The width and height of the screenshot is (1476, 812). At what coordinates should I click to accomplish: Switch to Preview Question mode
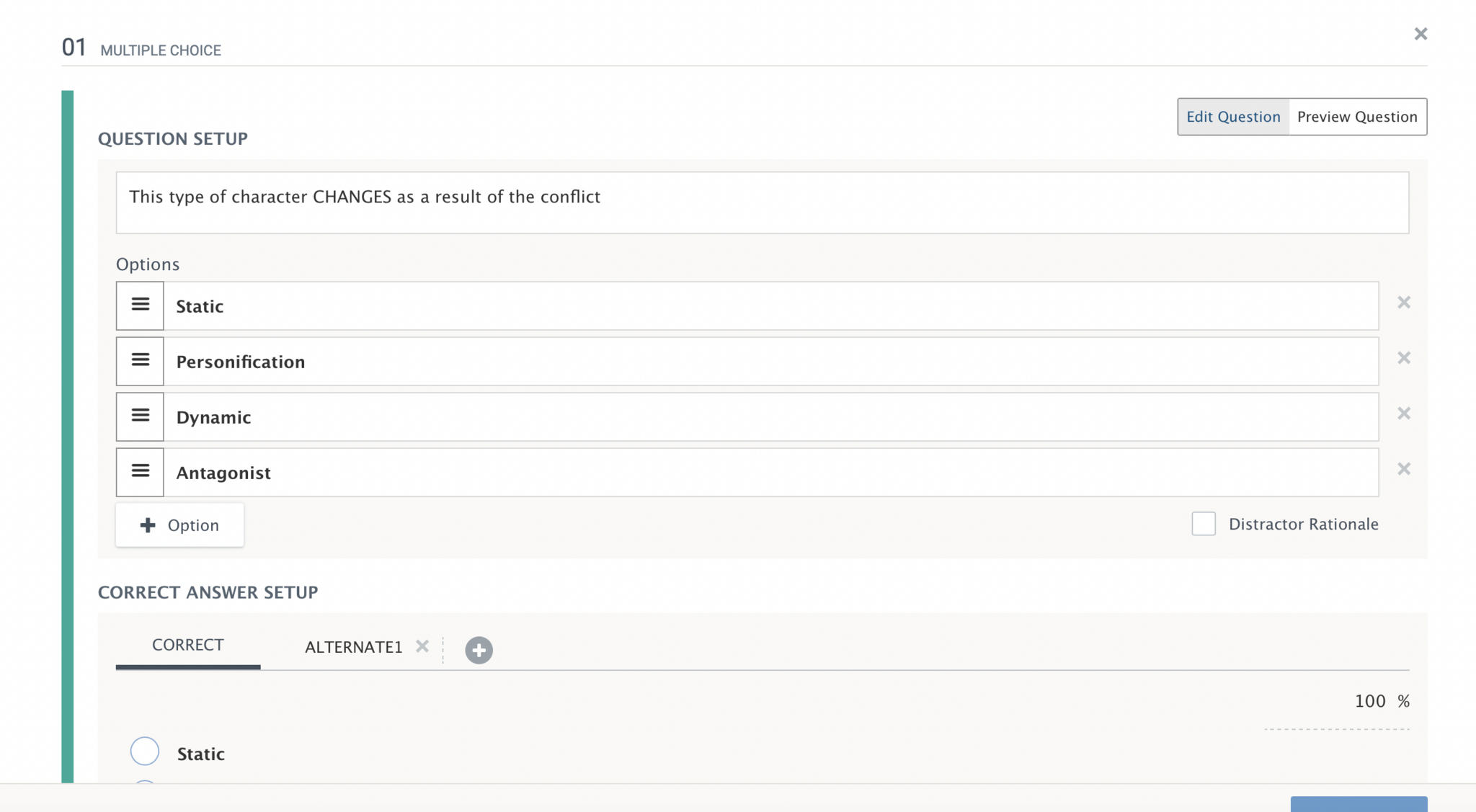pos(1356,117)
